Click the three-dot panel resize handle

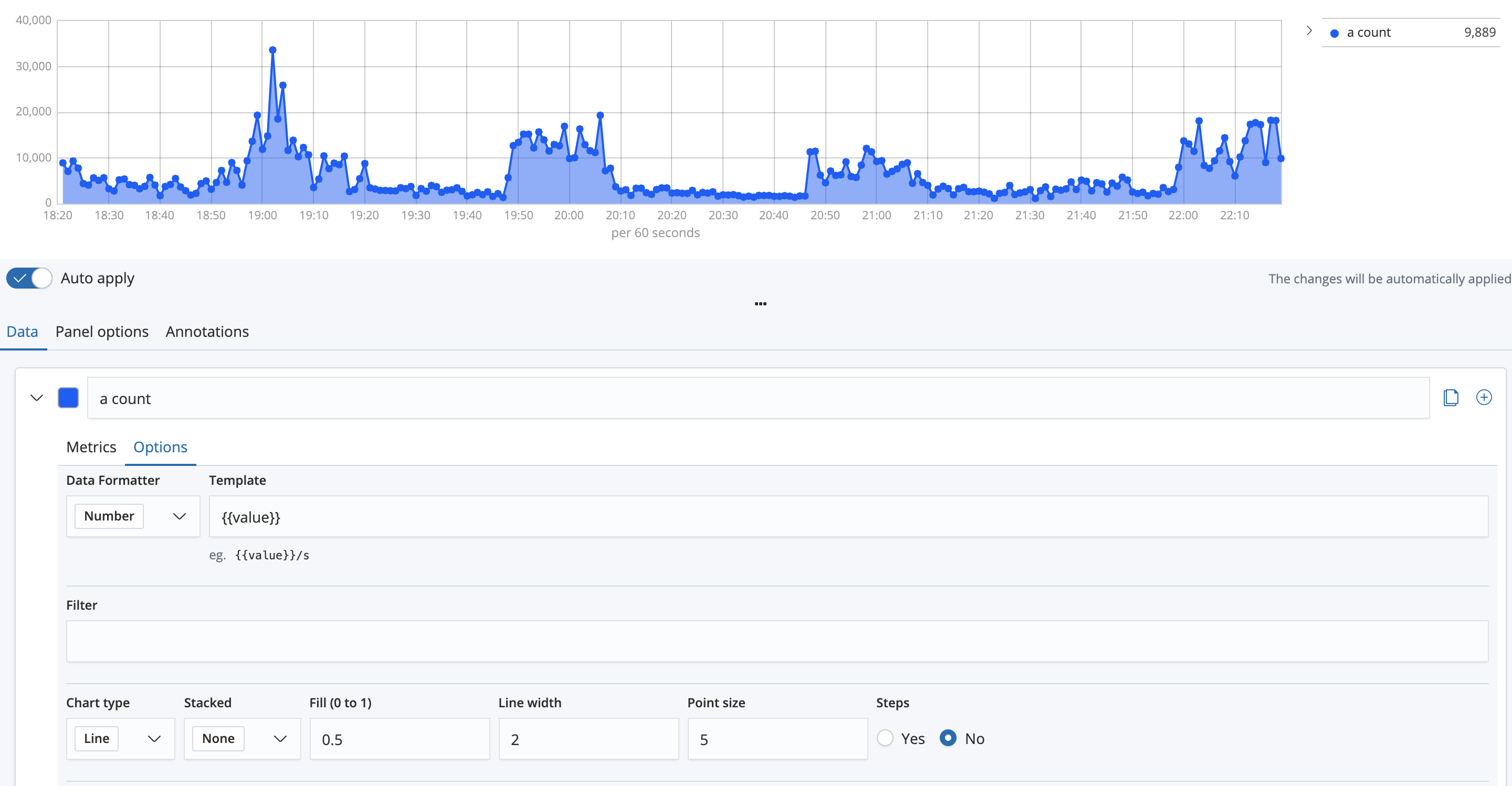pyautogui.click(x=760, y=304)
